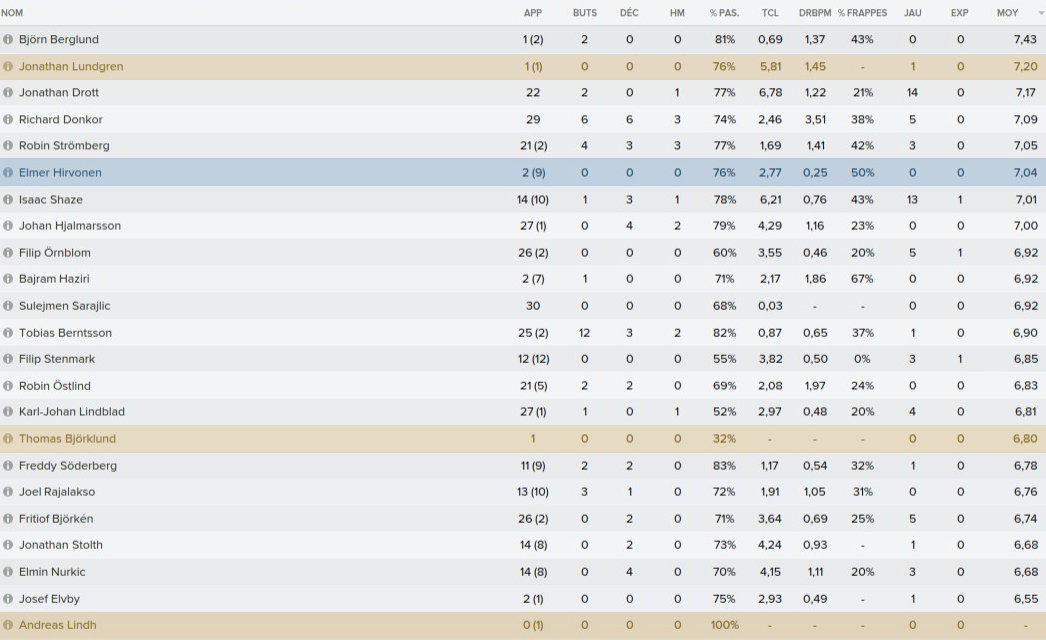Sort by TCL column header
The image size is (1046, 640).
pyautogui.click(x=770, y=13)
